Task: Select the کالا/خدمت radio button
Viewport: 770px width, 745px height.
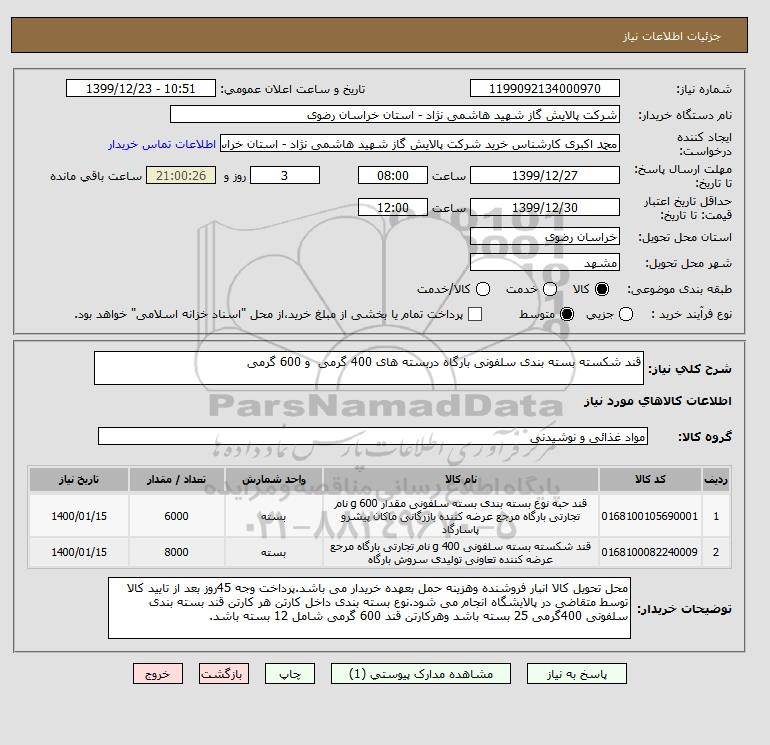Action: pyautogui.click(x=483, y=289)
